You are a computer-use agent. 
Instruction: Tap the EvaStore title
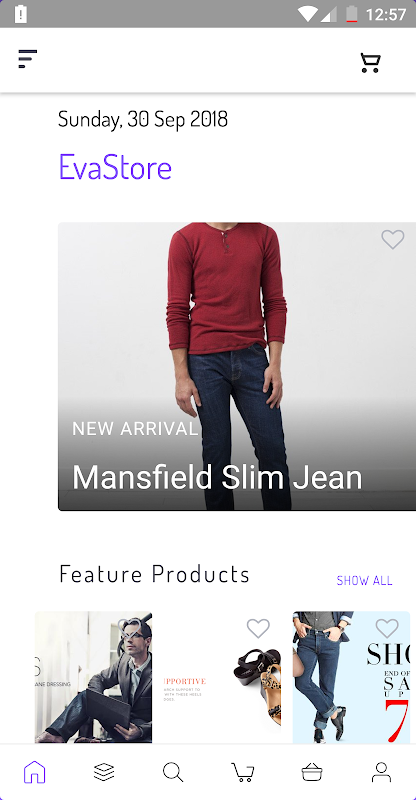pos(115,167)
